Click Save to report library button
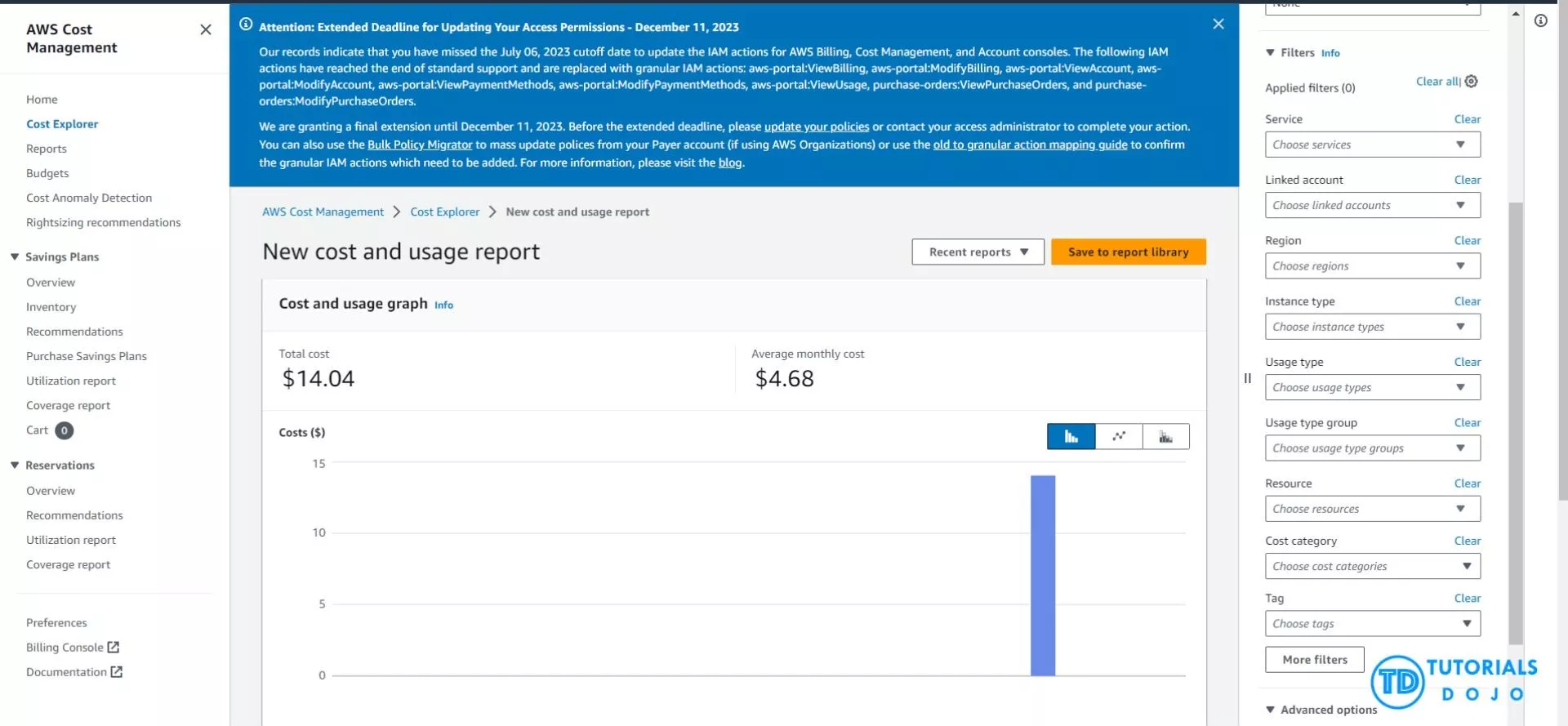 1128,252
